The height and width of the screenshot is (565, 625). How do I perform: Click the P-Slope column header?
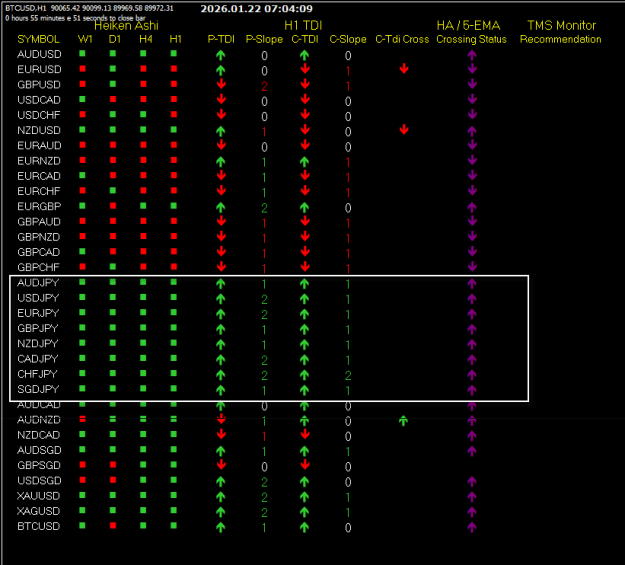pos(264,39)
